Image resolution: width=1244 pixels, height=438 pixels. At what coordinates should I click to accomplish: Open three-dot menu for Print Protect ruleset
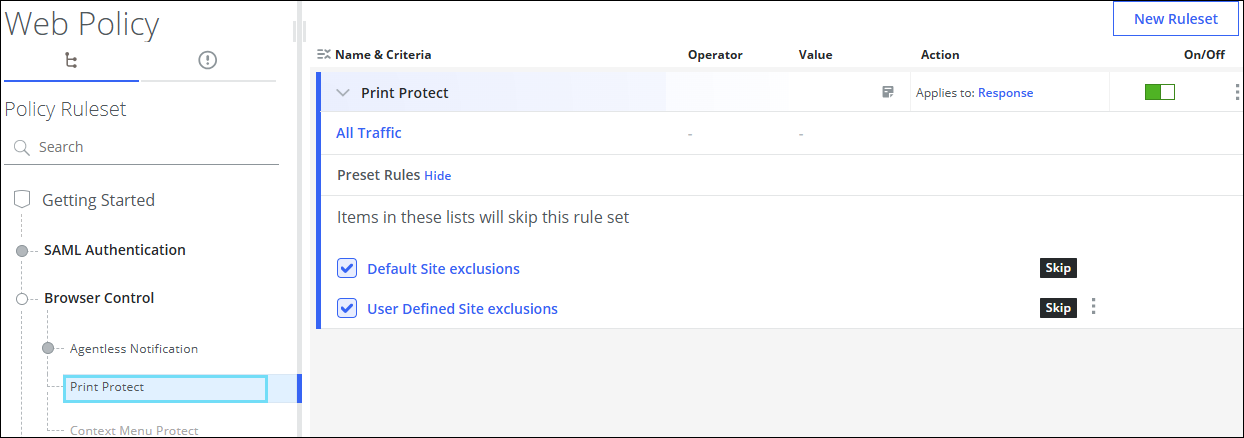pyautogui.click(x=1238, y=92)
